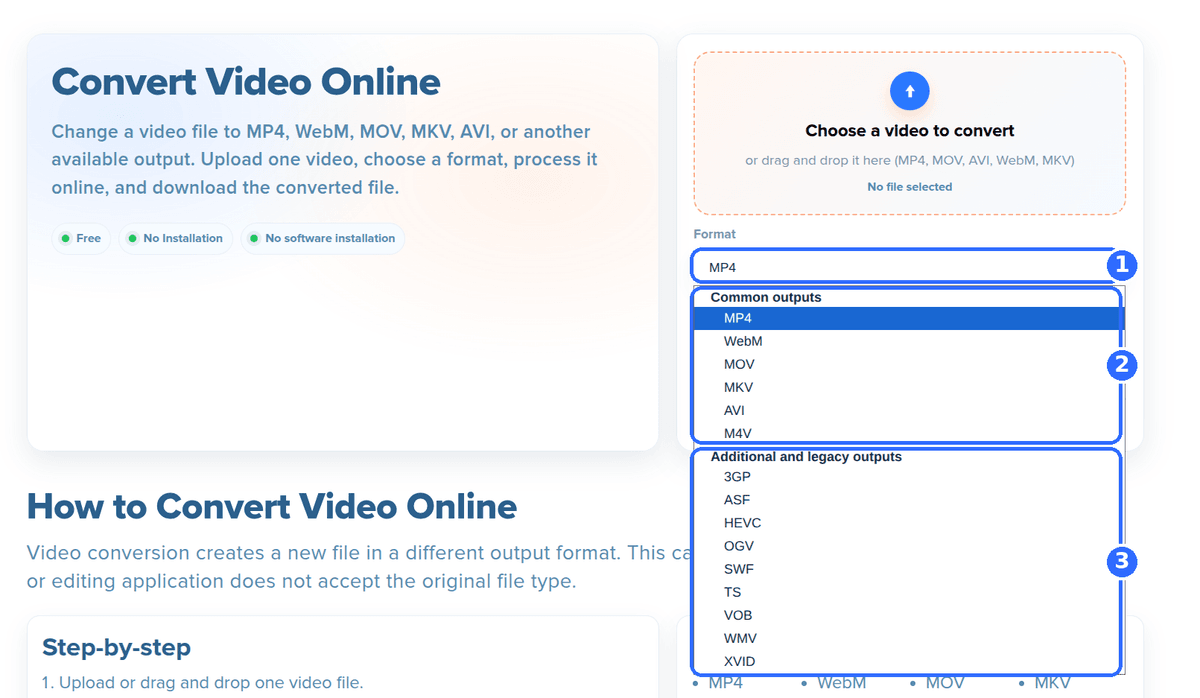Select SWF from legacy outputs
1200x698 pixels.
(x=909, y=569)
